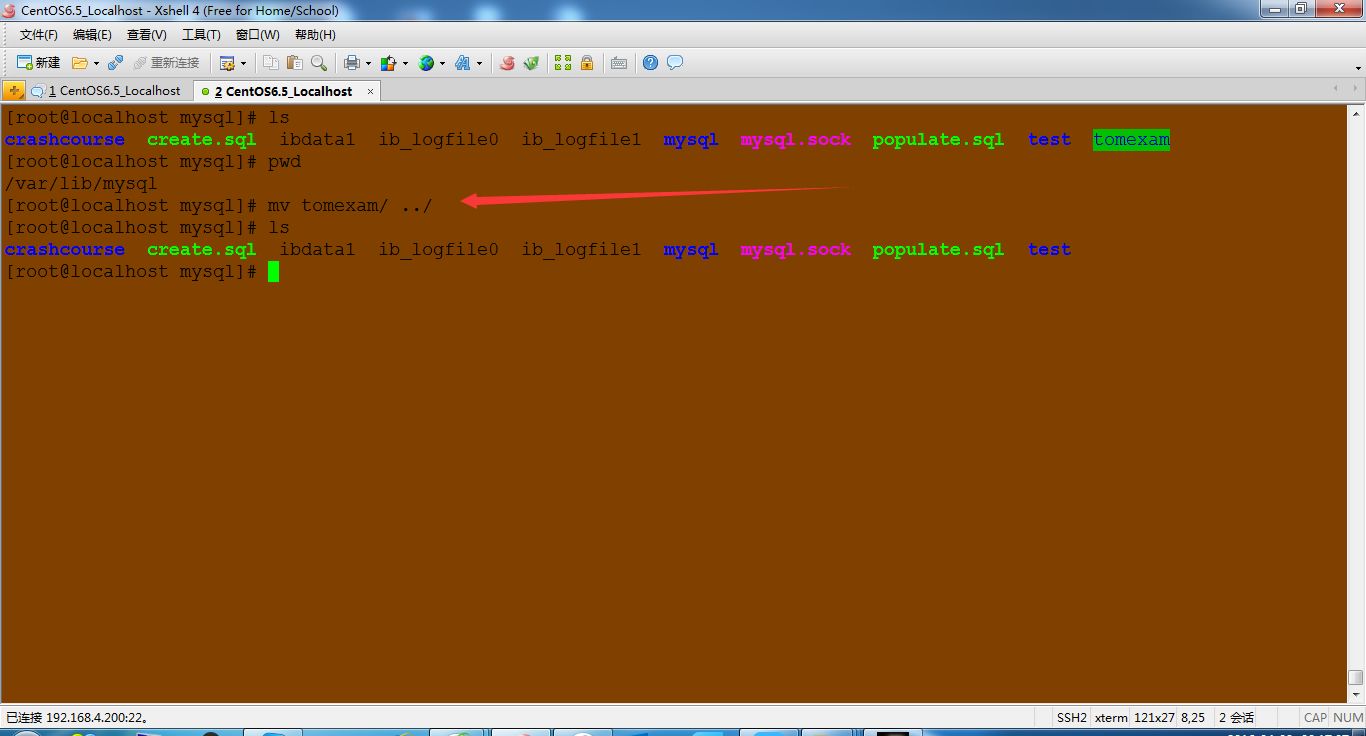Click mysql.sock in second ls output

(x=796, y=250)
